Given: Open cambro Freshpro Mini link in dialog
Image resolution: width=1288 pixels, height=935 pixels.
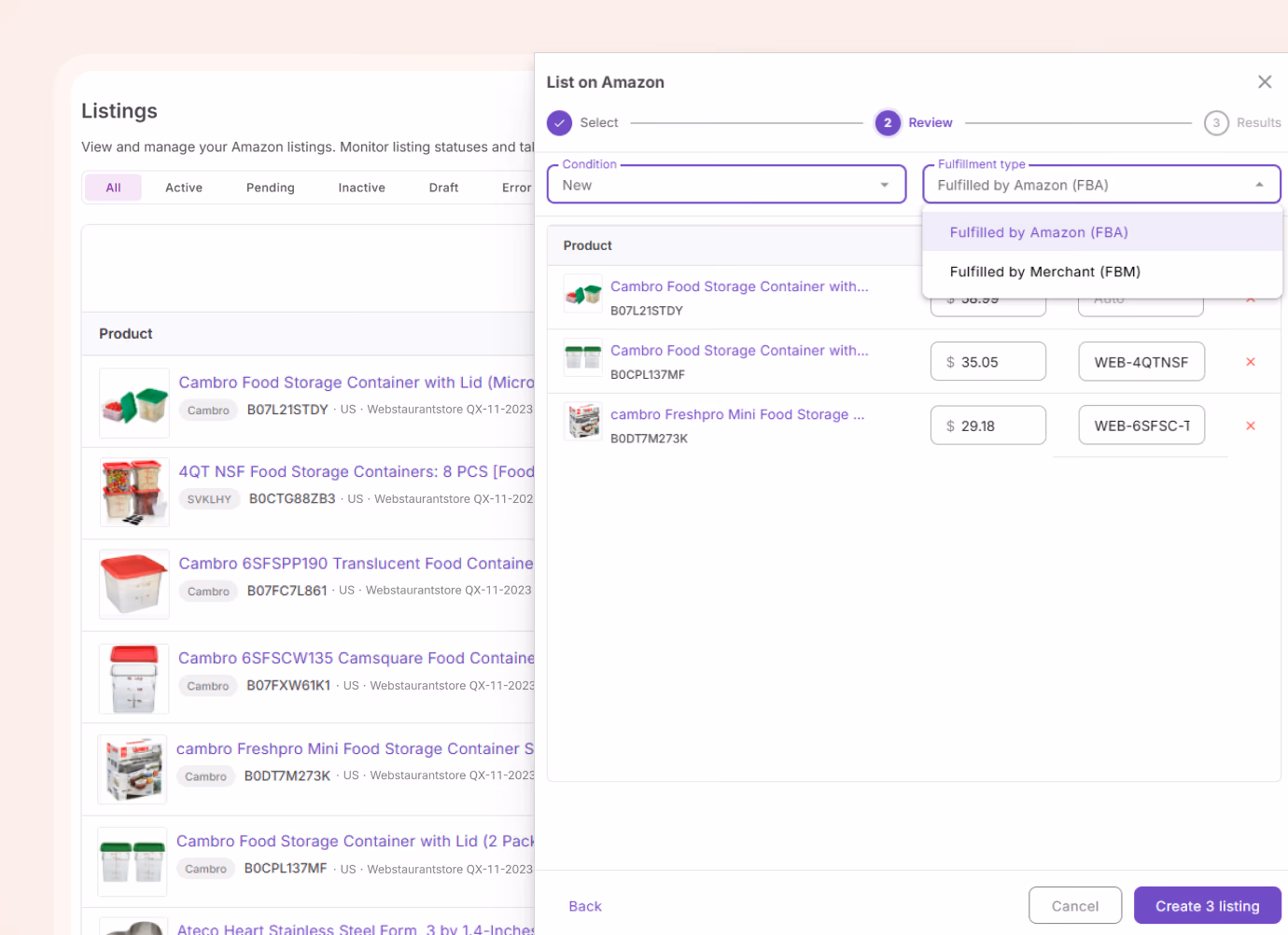Looking at the screenshot, I should (x=737, y=414).
